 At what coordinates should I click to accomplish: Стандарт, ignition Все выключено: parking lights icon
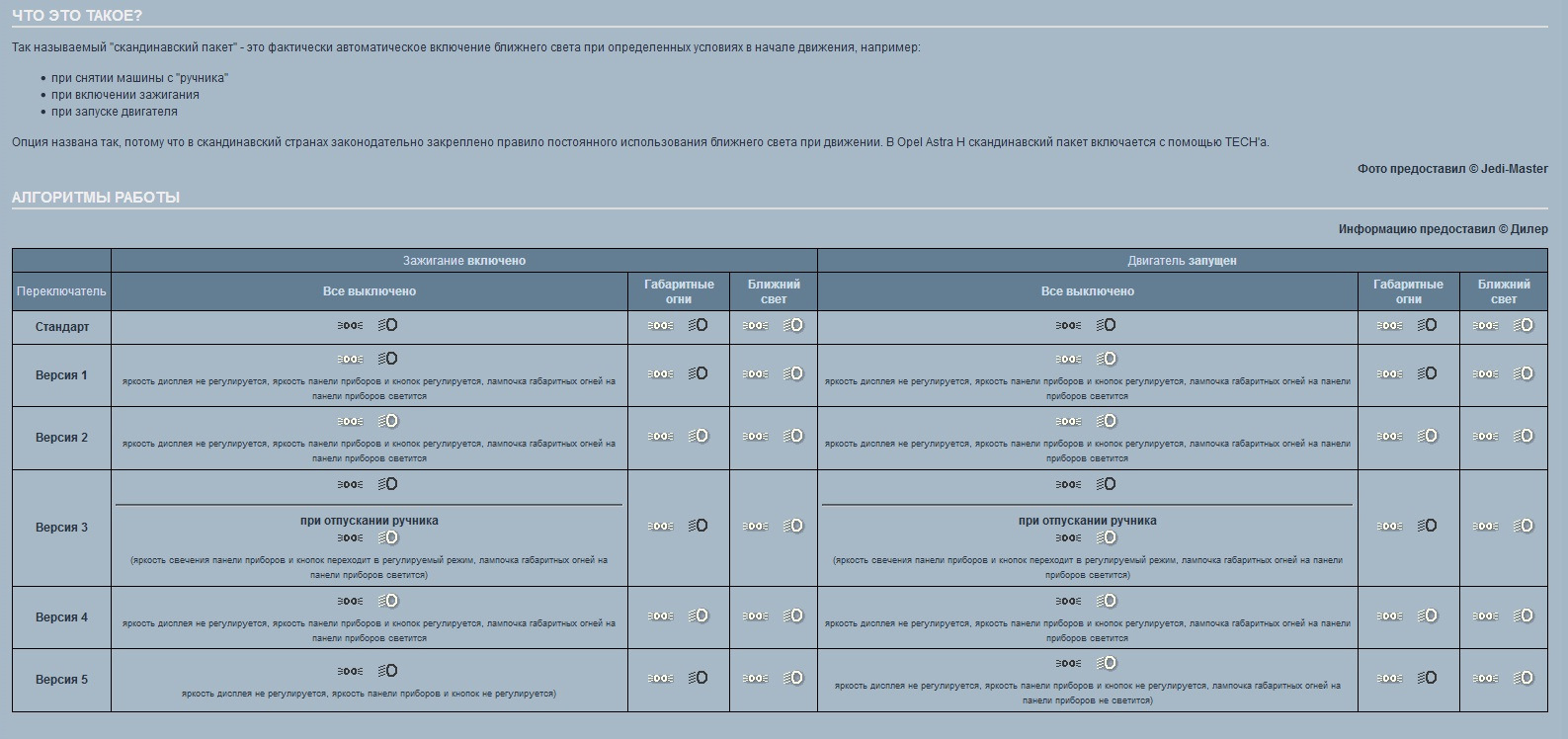click(x=350, y=325)
